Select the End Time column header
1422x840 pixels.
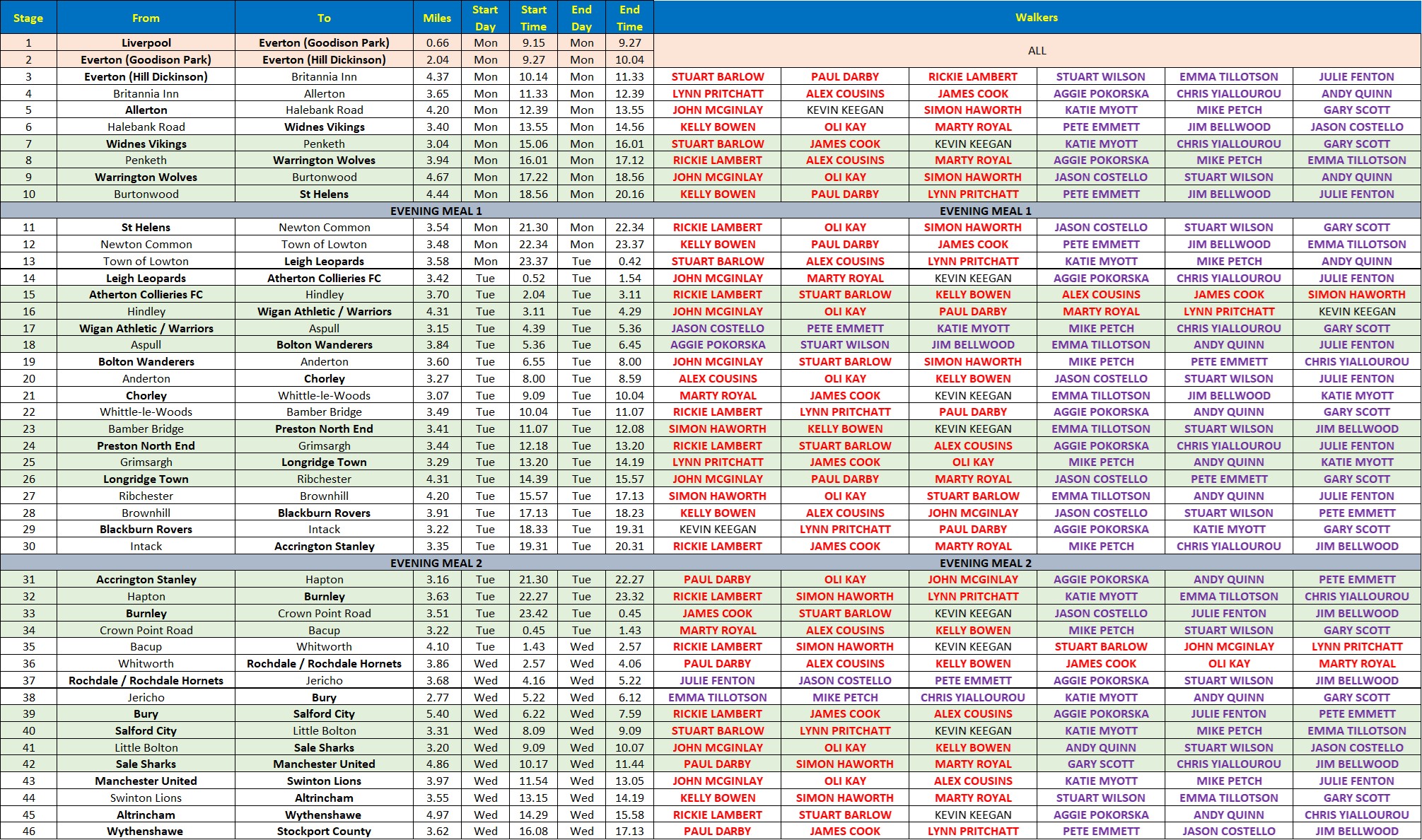click(629, 18)
